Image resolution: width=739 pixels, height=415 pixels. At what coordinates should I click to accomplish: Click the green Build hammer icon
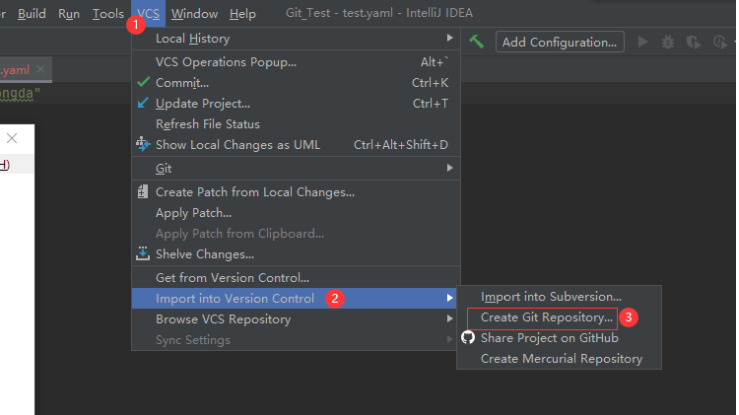click(x=478, y=41)
